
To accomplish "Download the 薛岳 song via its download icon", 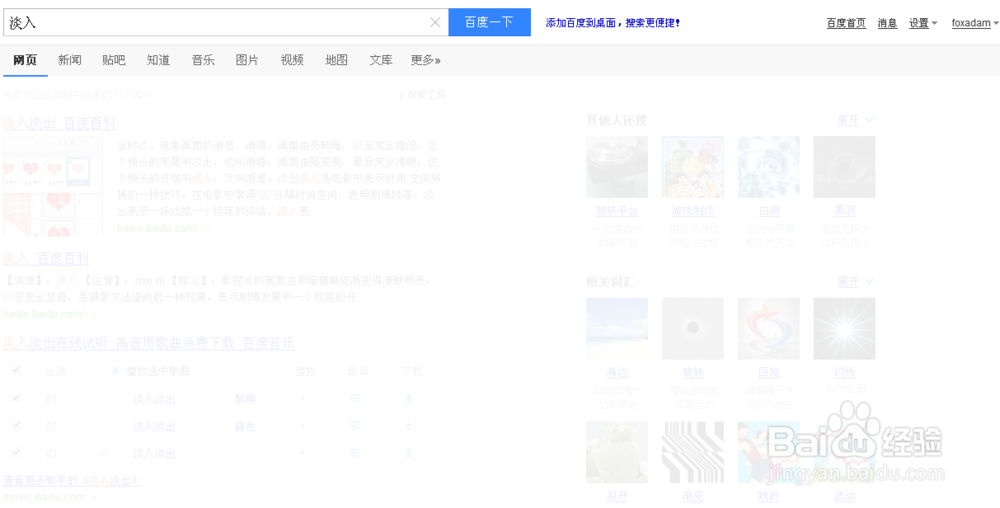I will click(409, 426).
